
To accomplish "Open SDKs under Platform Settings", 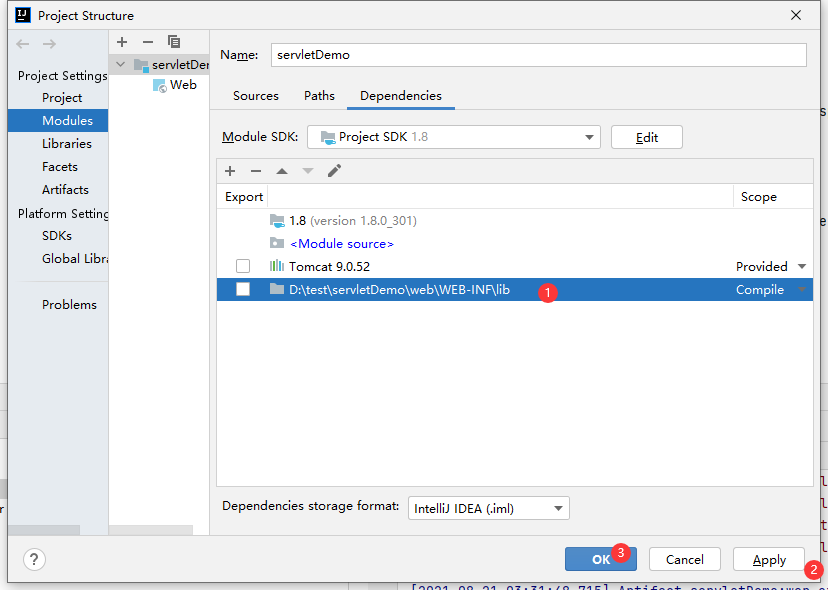I will tap(57, 236).
